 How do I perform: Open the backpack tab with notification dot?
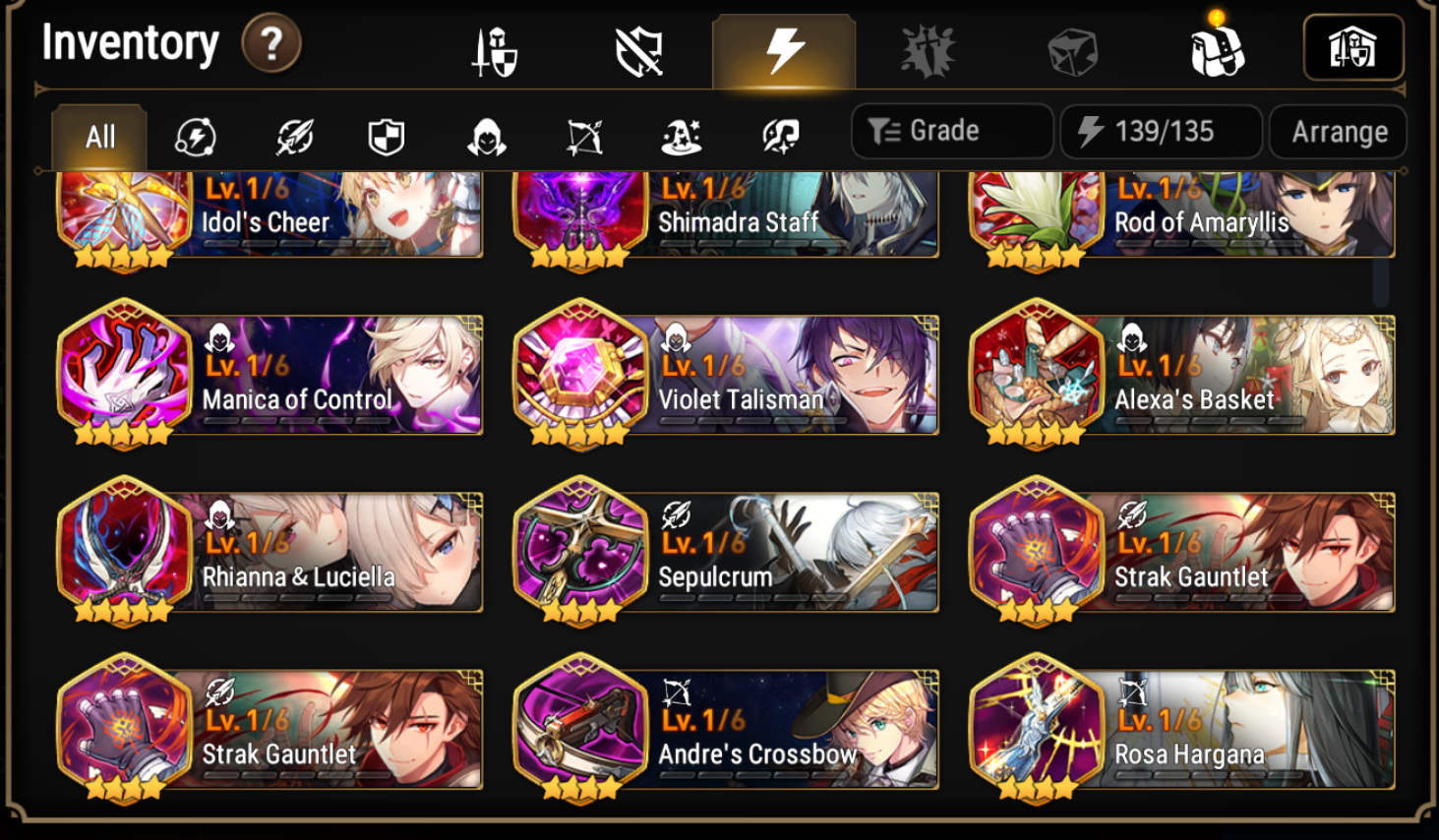point(1217,47)
